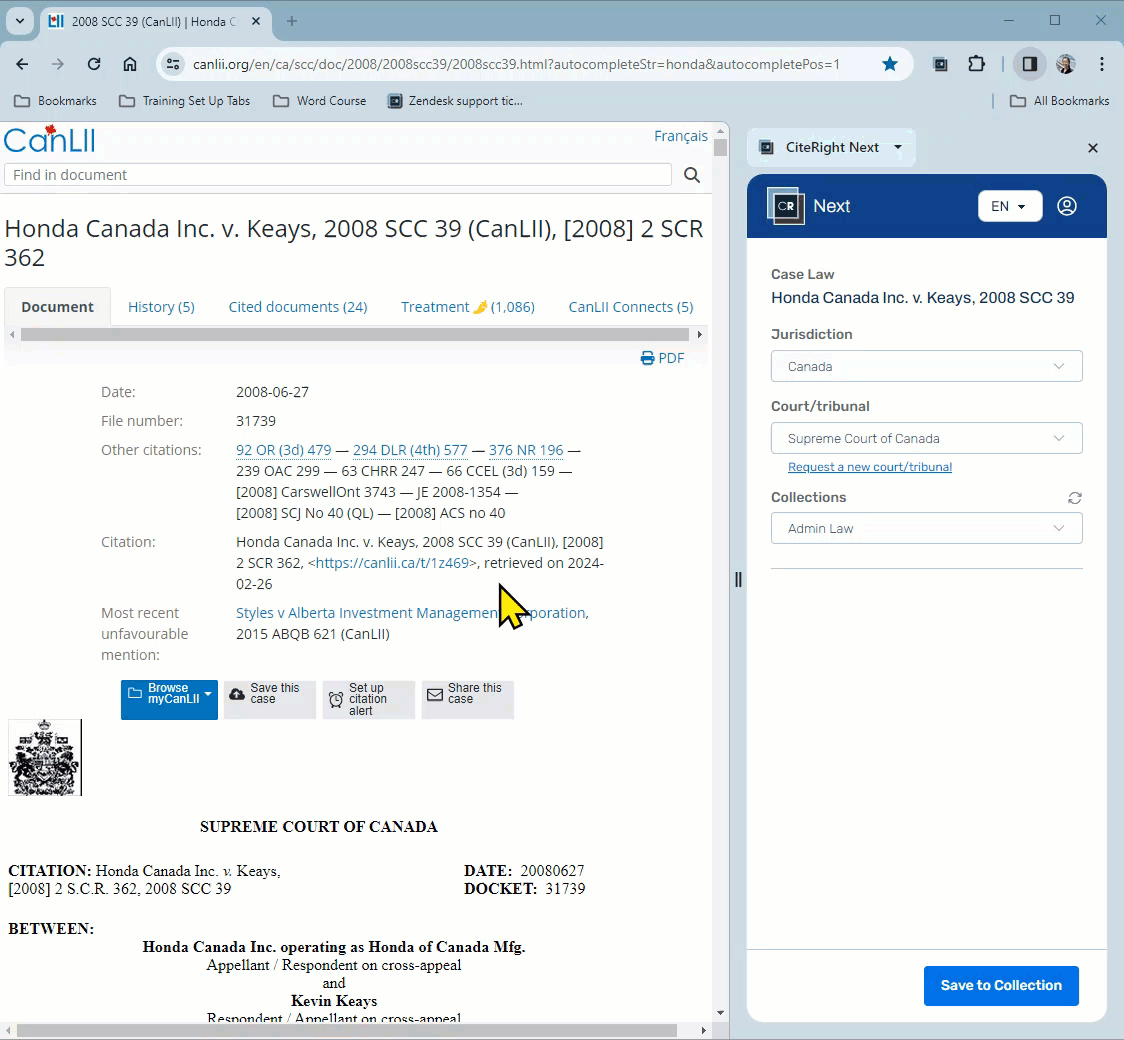Click Request a new court/tribunal link
This screenshot has height=1040, width=1124.
(870, 467)
